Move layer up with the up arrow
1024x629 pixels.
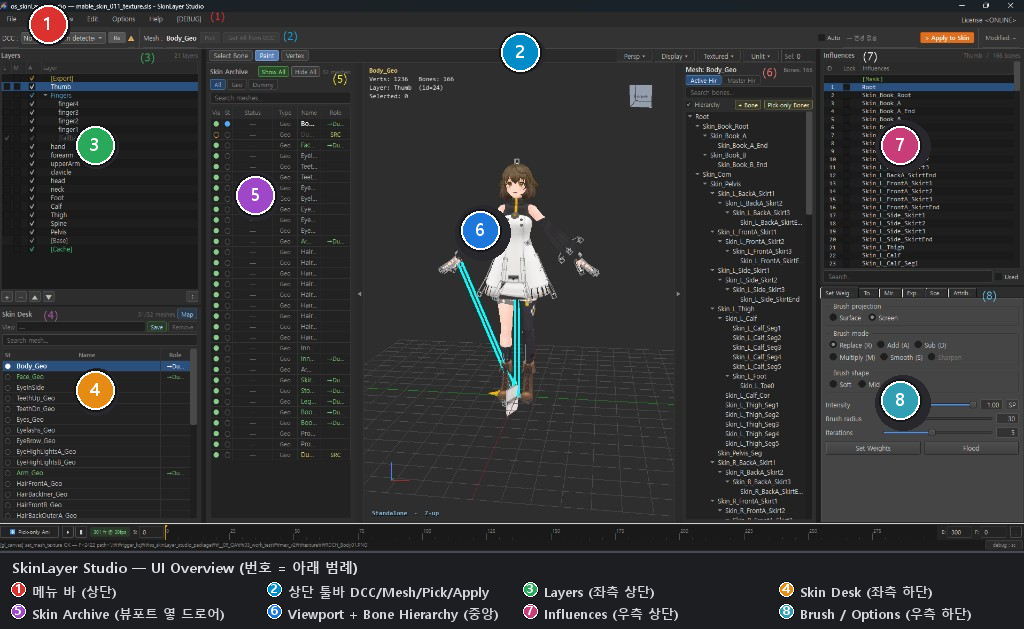[35, 297]
